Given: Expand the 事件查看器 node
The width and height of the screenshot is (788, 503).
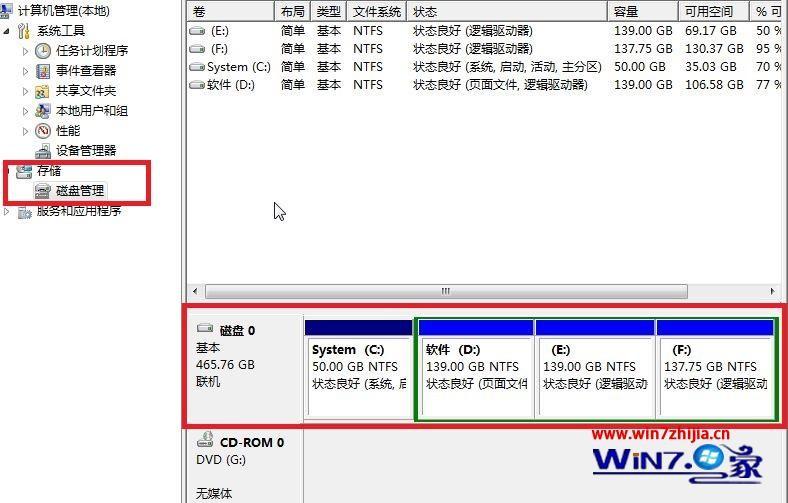Looking at the screenshot, I should click(25, 71).
